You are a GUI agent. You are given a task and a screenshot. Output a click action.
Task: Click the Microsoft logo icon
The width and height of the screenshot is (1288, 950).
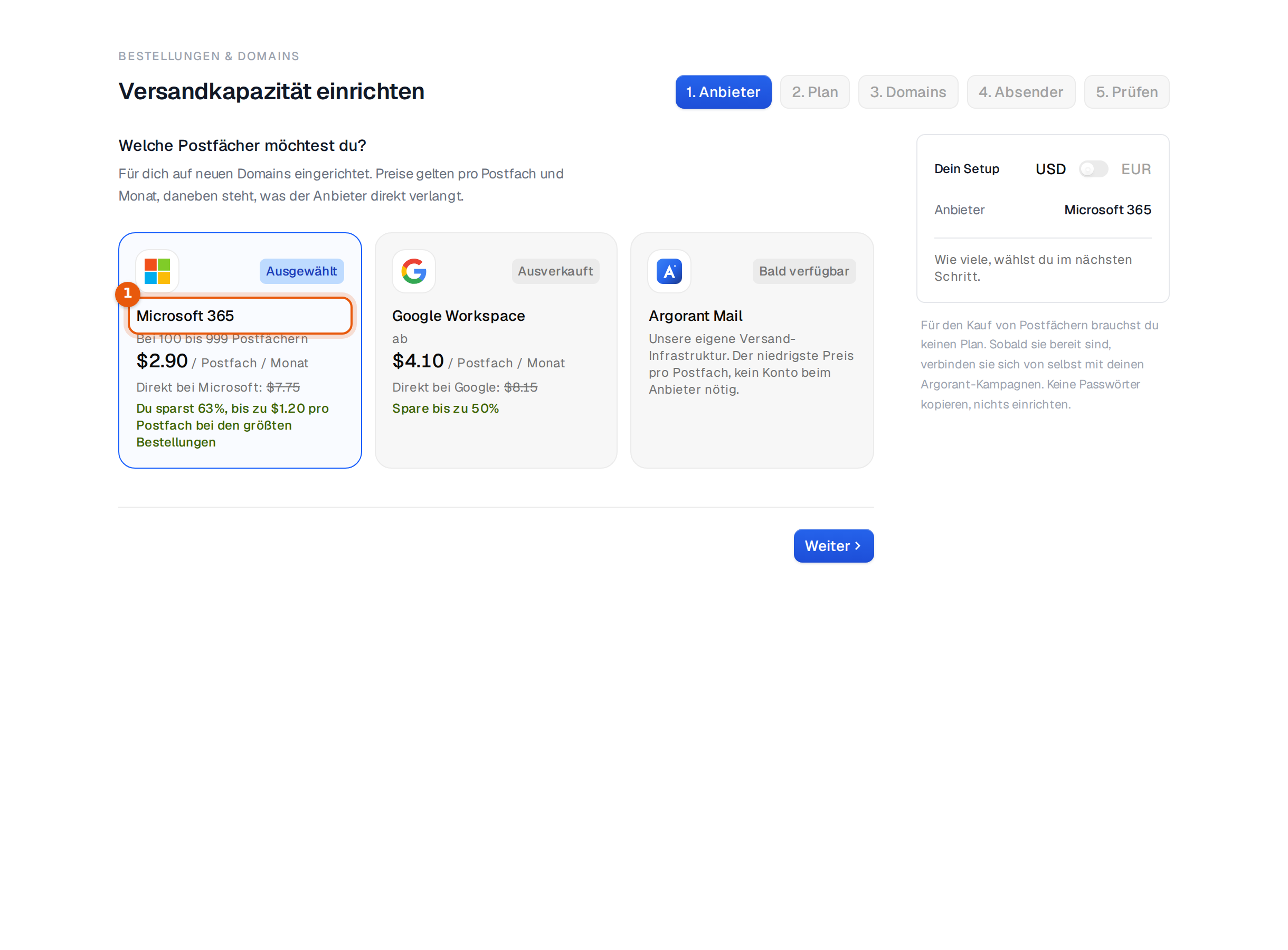[157, 271]
